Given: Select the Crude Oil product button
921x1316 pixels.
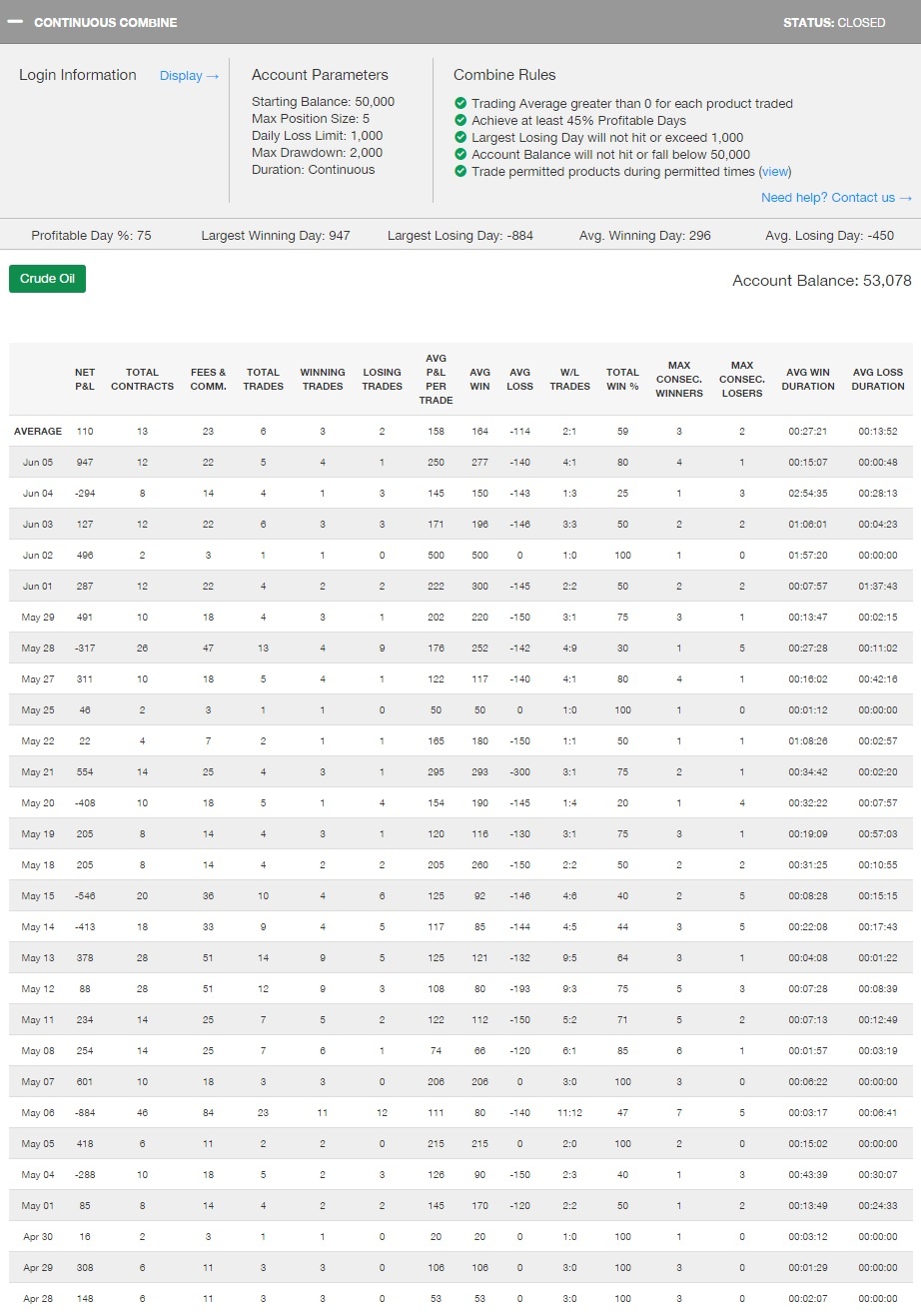Looking at the screenshot, I should (x=47, y=279).
